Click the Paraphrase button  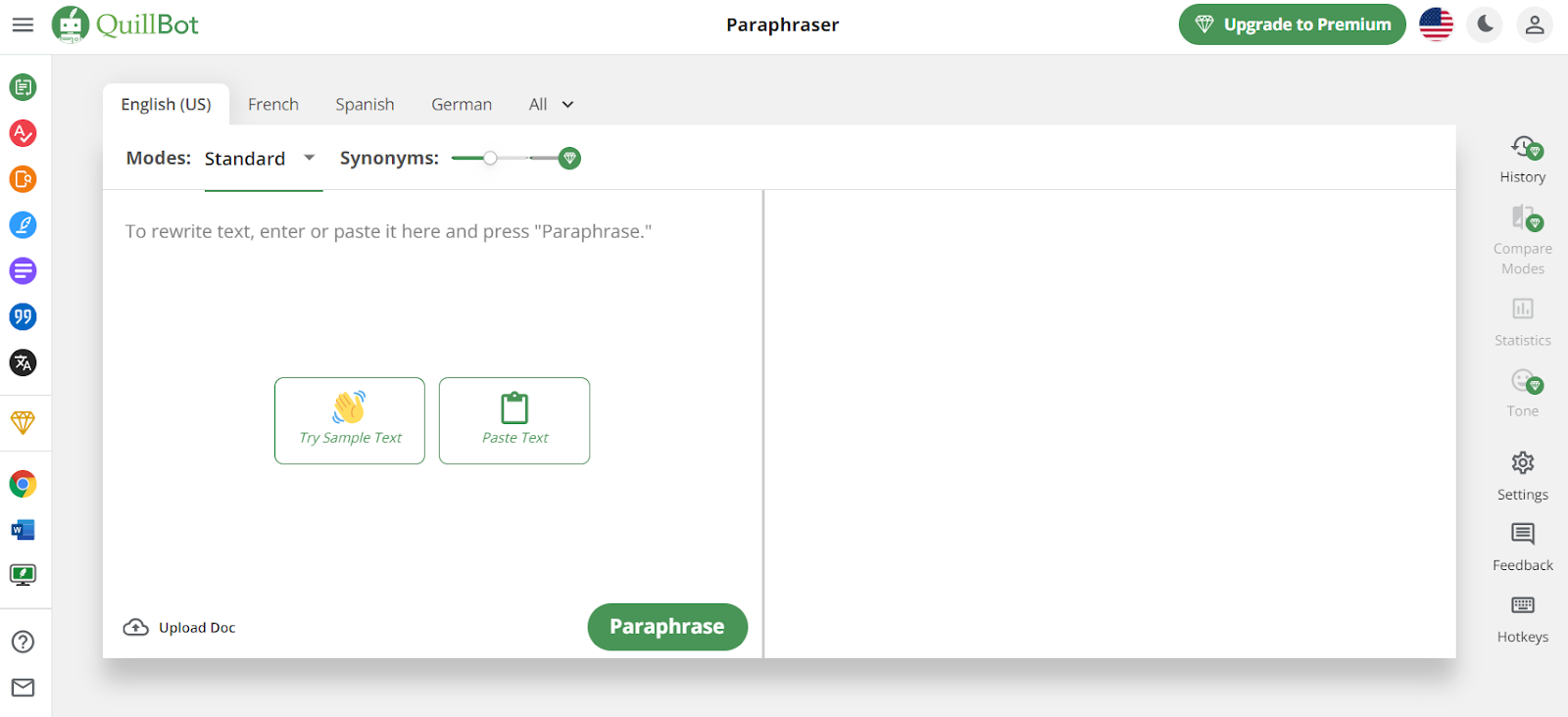point(667,627)
